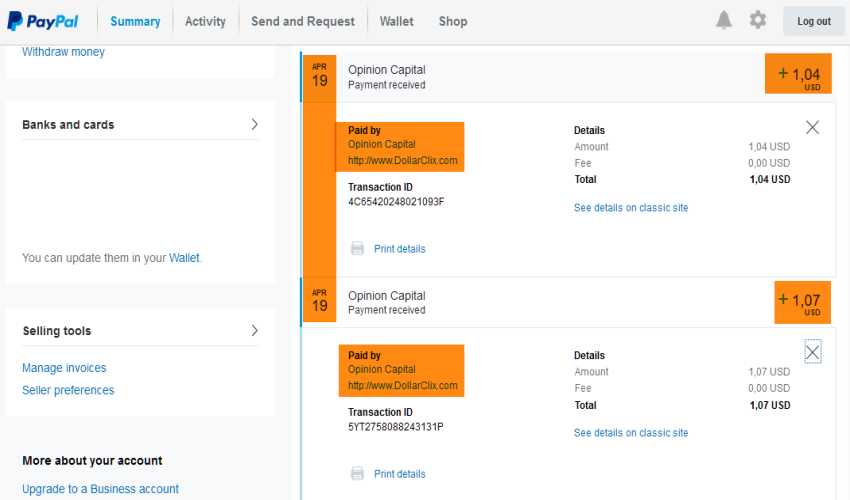This screenshot has width=850, height=500.
Task: Click Upgrade to a Business account
Action: (x=100, y=489)
